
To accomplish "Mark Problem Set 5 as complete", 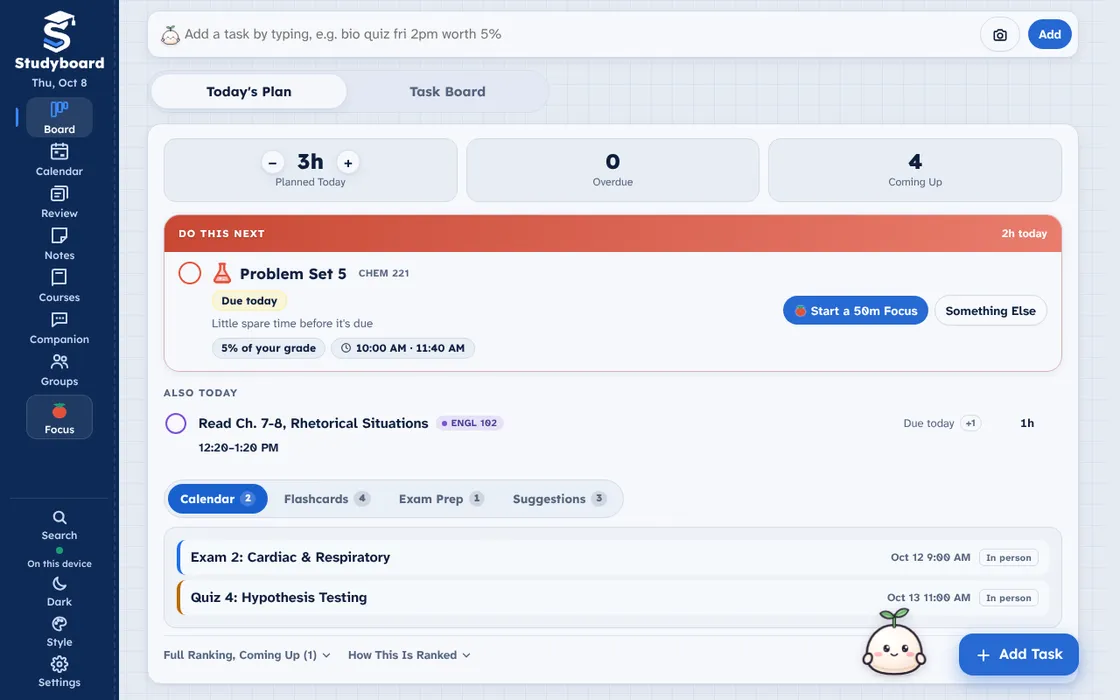I will point(189,273).
